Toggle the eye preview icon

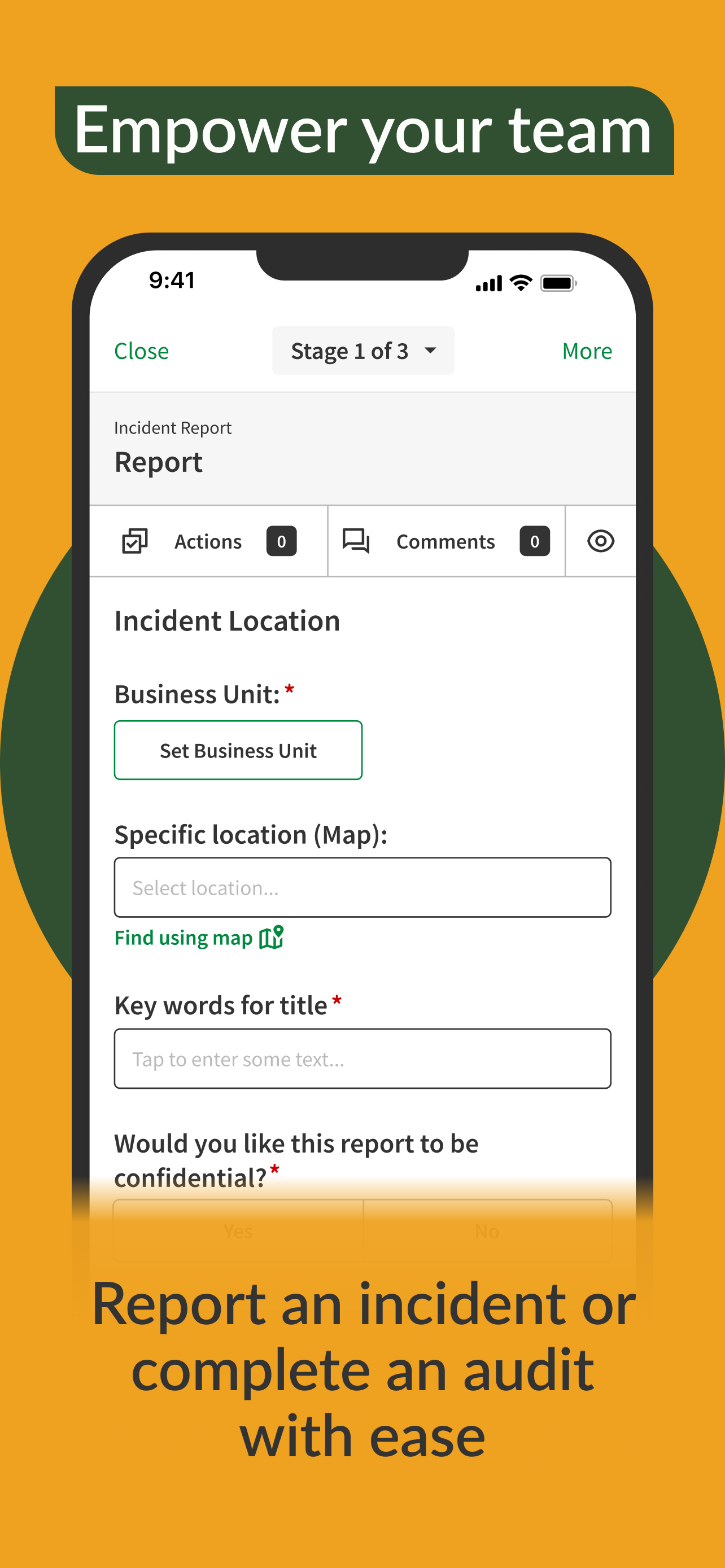coord(600,541)
